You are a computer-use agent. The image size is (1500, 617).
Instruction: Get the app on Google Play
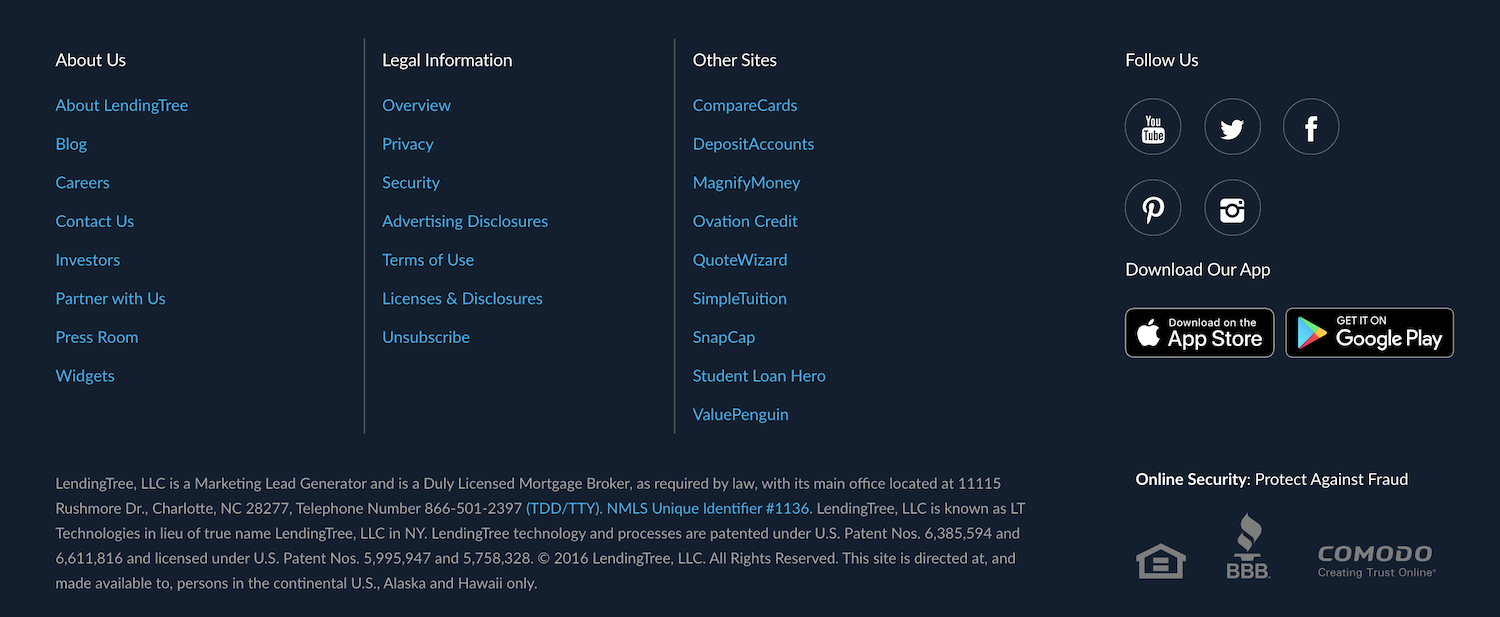click(x=1369, y=332)
